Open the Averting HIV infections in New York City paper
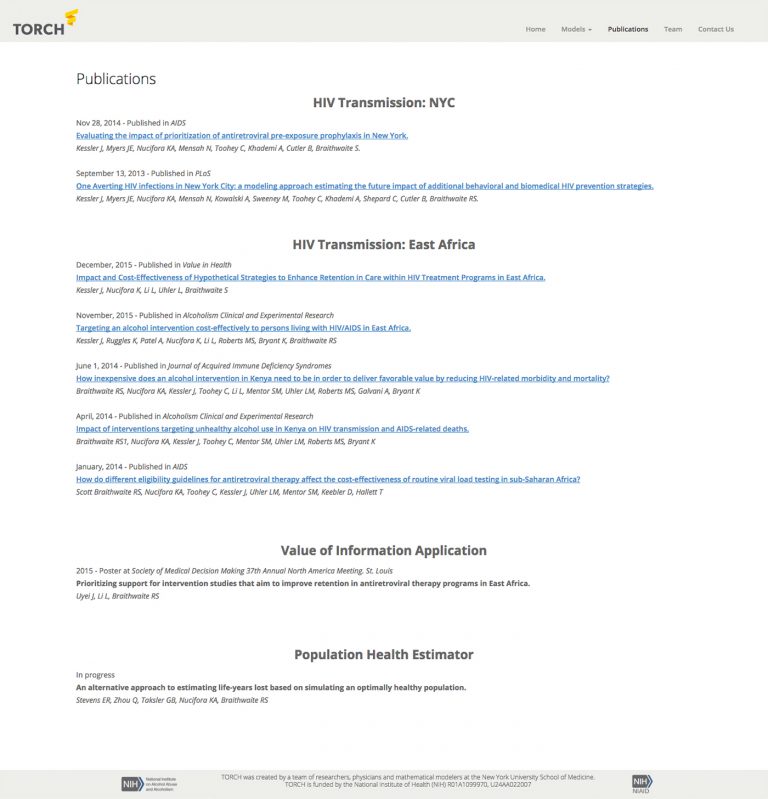768x799 pixels. [x=364, y=186]
